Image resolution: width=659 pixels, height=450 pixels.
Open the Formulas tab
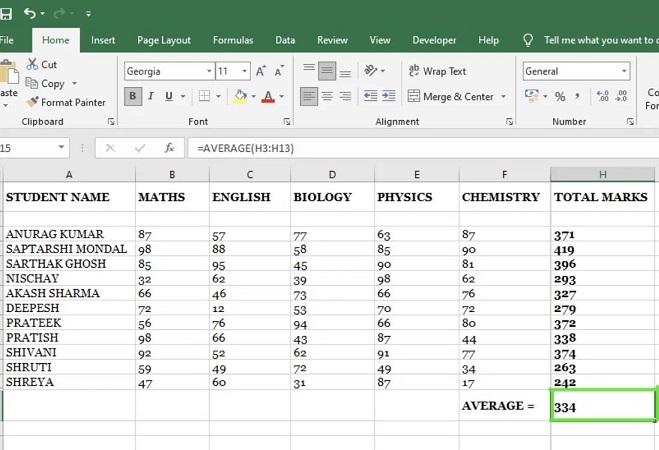point(233,40)
